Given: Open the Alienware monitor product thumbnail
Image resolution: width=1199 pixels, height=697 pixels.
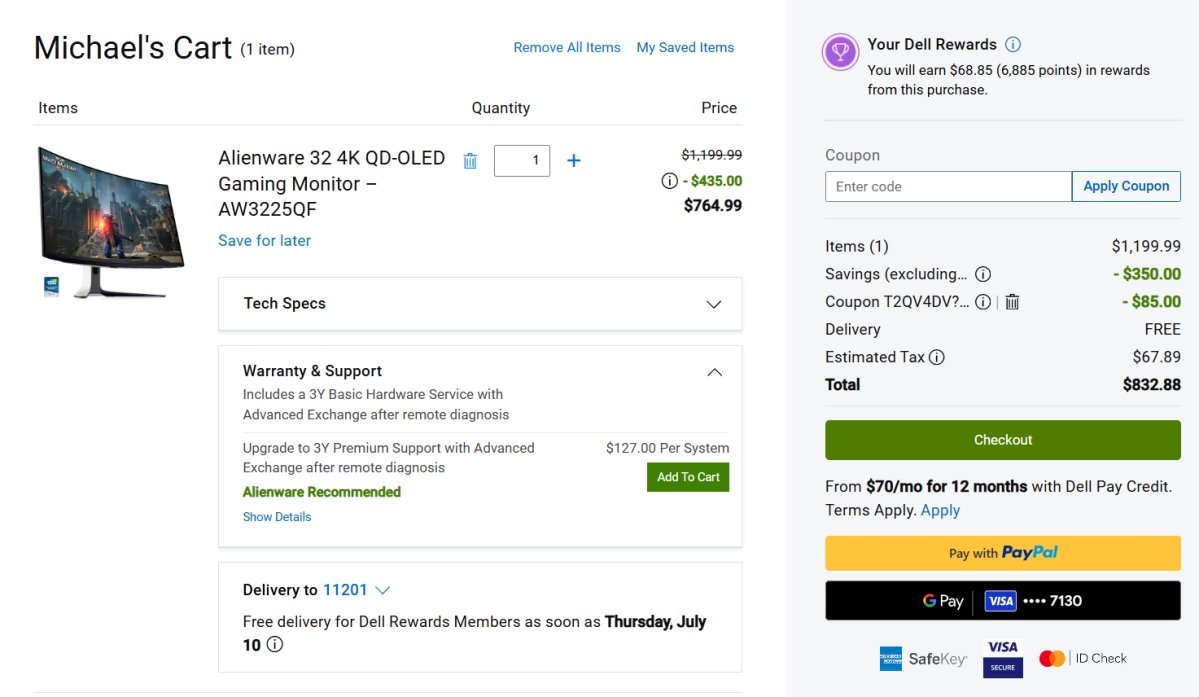Looking at the screenshot, I should point(111,222).
